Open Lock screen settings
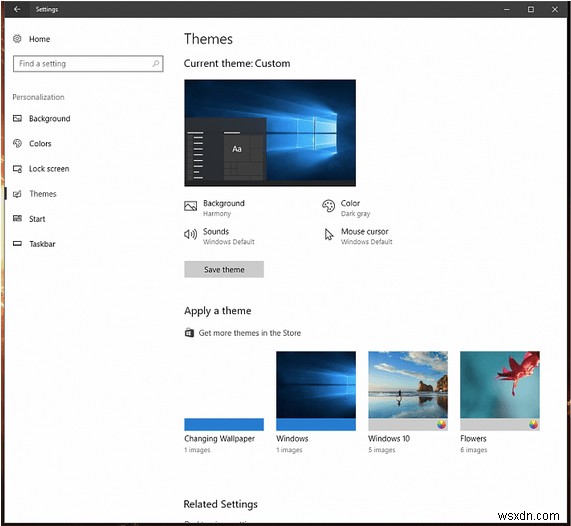 point(49,169)
